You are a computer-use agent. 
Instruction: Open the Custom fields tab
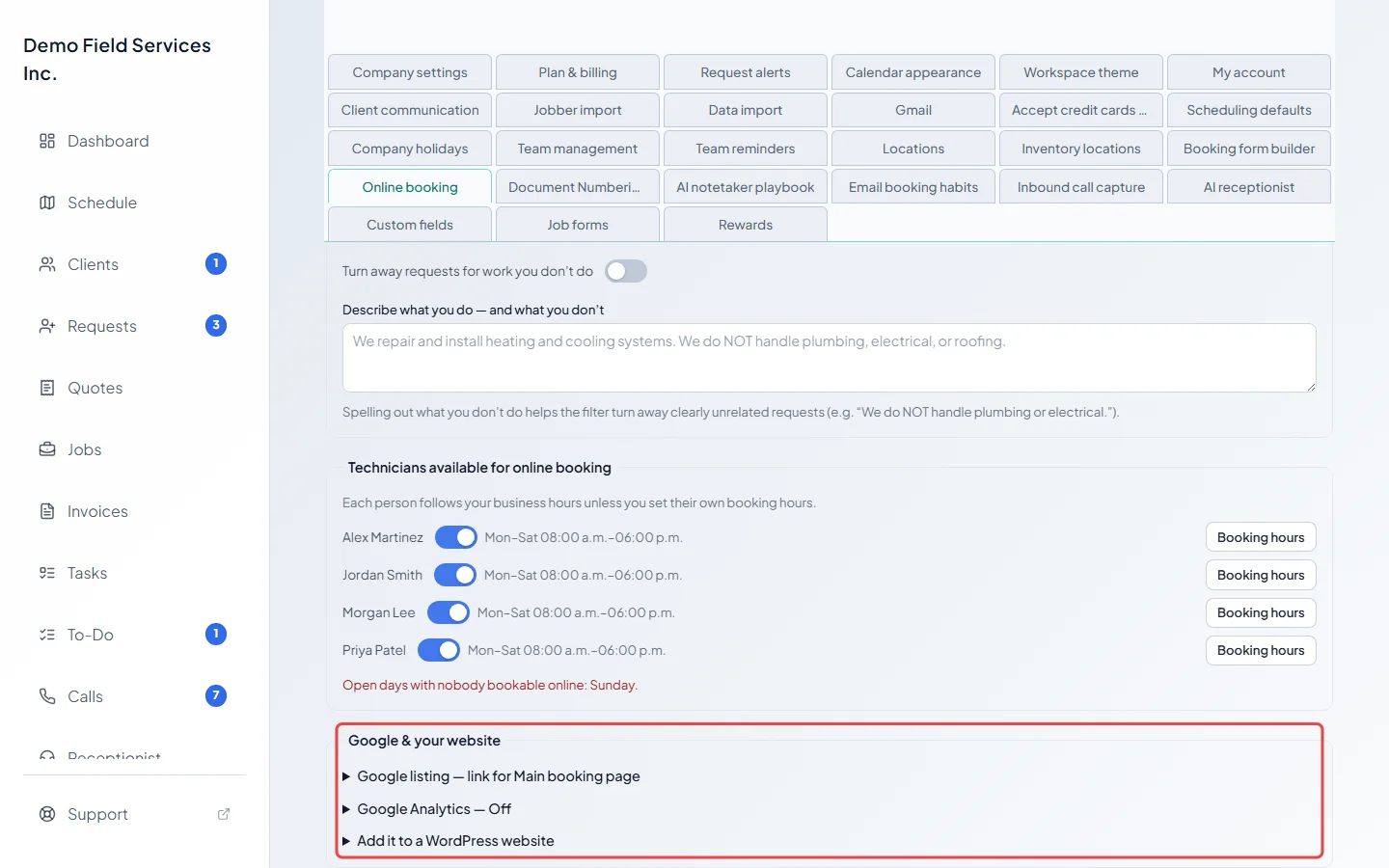pos(410,225)
